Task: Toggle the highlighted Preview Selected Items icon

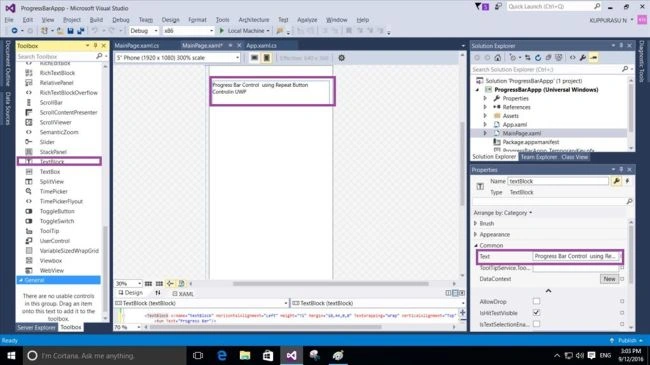Action: pos(594,58)
